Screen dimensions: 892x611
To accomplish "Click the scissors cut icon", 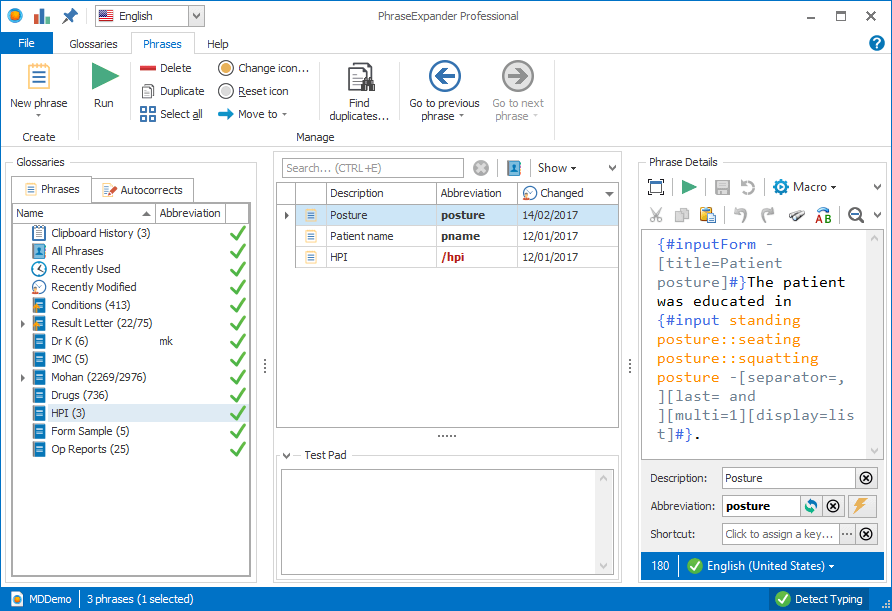I will tap(656, 215).
